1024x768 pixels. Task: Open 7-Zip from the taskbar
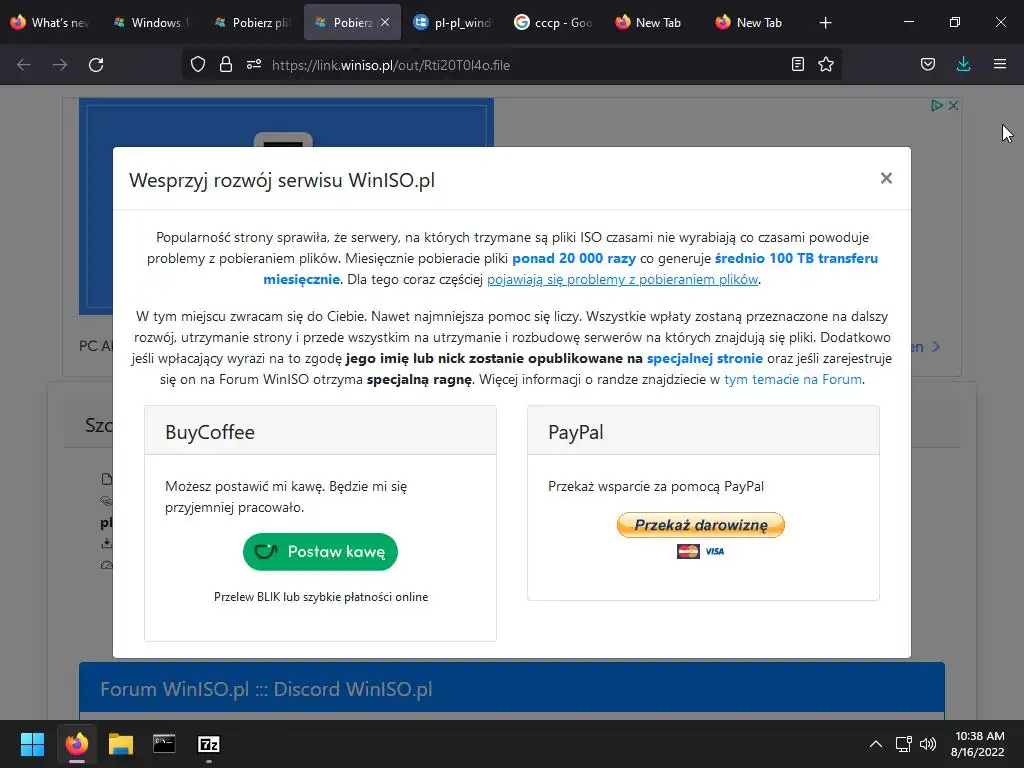point(208,744)
